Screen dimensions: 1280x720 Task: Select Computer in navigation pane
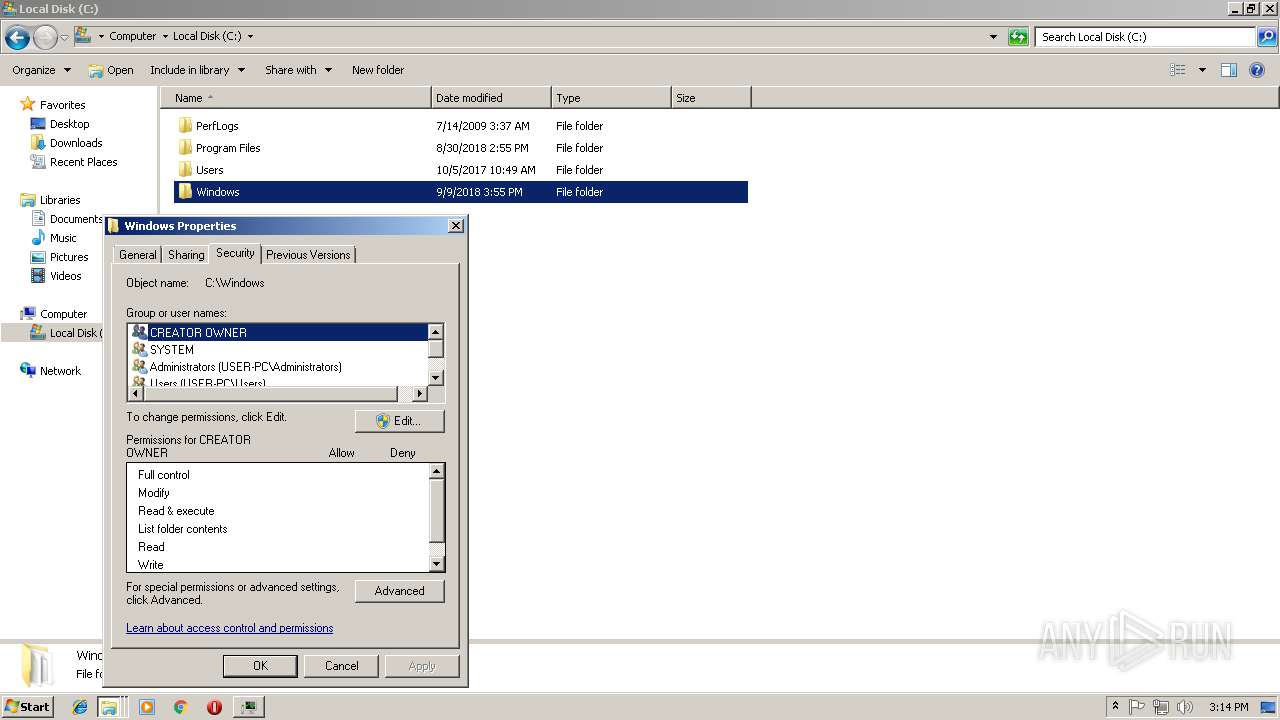pos(63,314)
